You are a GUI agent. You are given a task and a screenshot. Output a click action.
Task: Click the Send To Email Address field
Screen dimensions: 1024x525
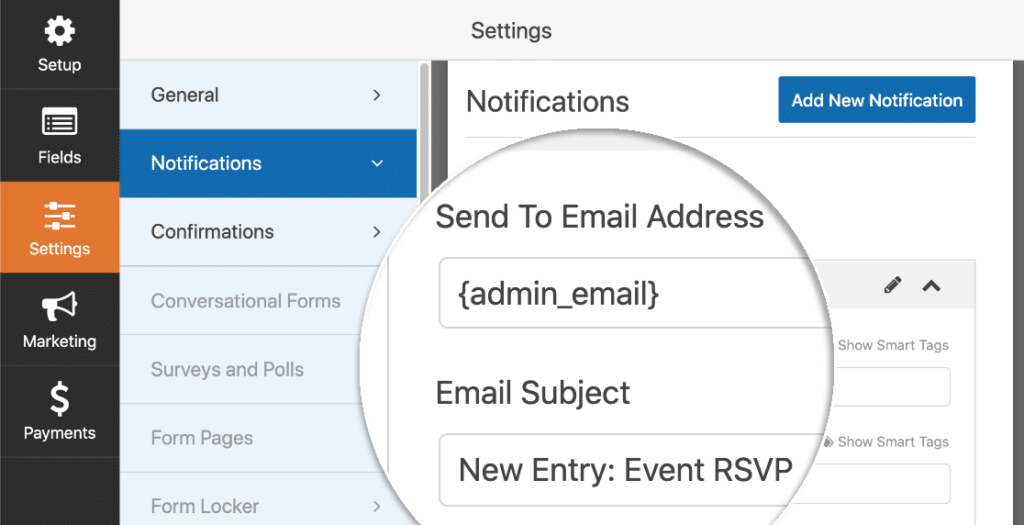[x=633, y=293]
